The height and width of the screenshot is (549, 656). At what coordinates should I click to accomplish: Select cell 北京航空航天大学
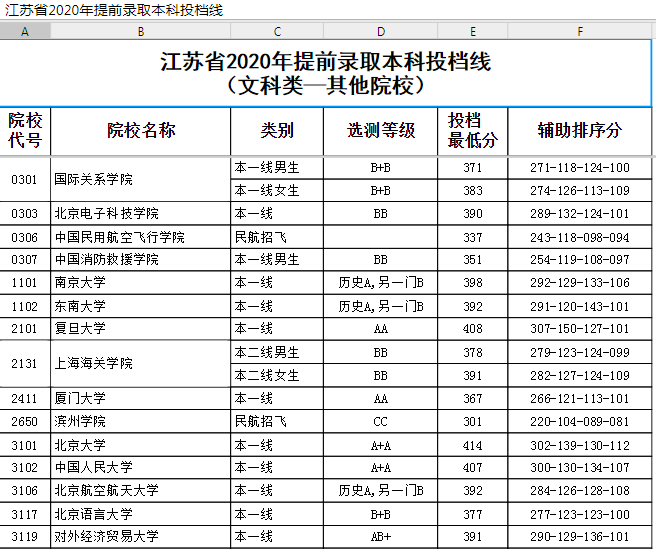tap(141, 490)
